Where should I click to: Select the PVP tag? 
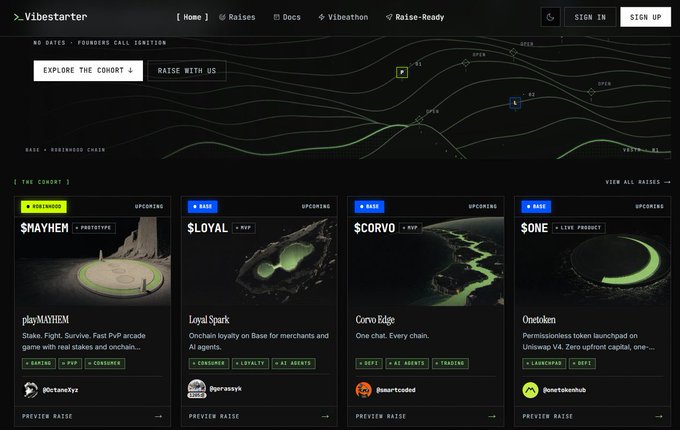[70, 363]
